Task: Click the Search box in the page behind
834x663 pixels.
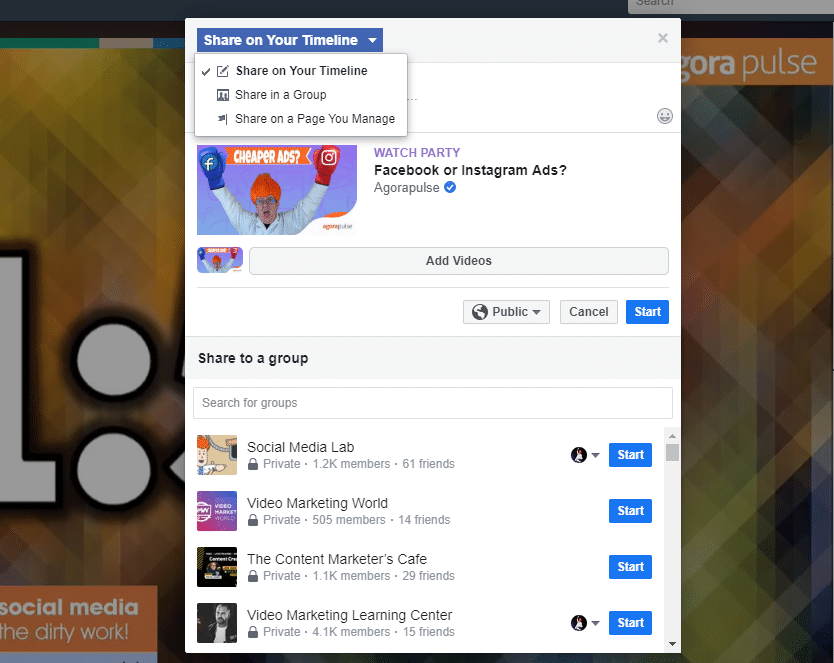Action: tap(731, 5)
